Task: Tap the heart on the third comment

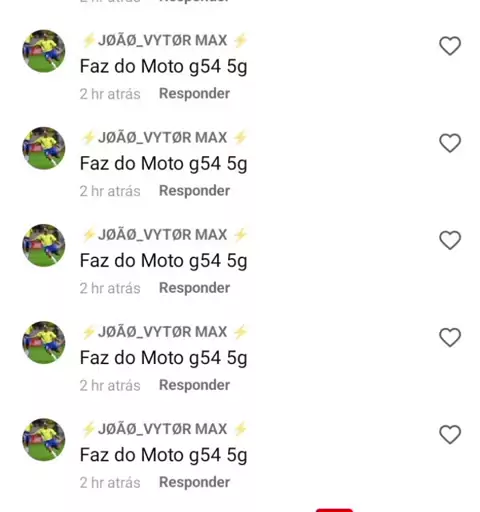Action: (x=450, y=240)
